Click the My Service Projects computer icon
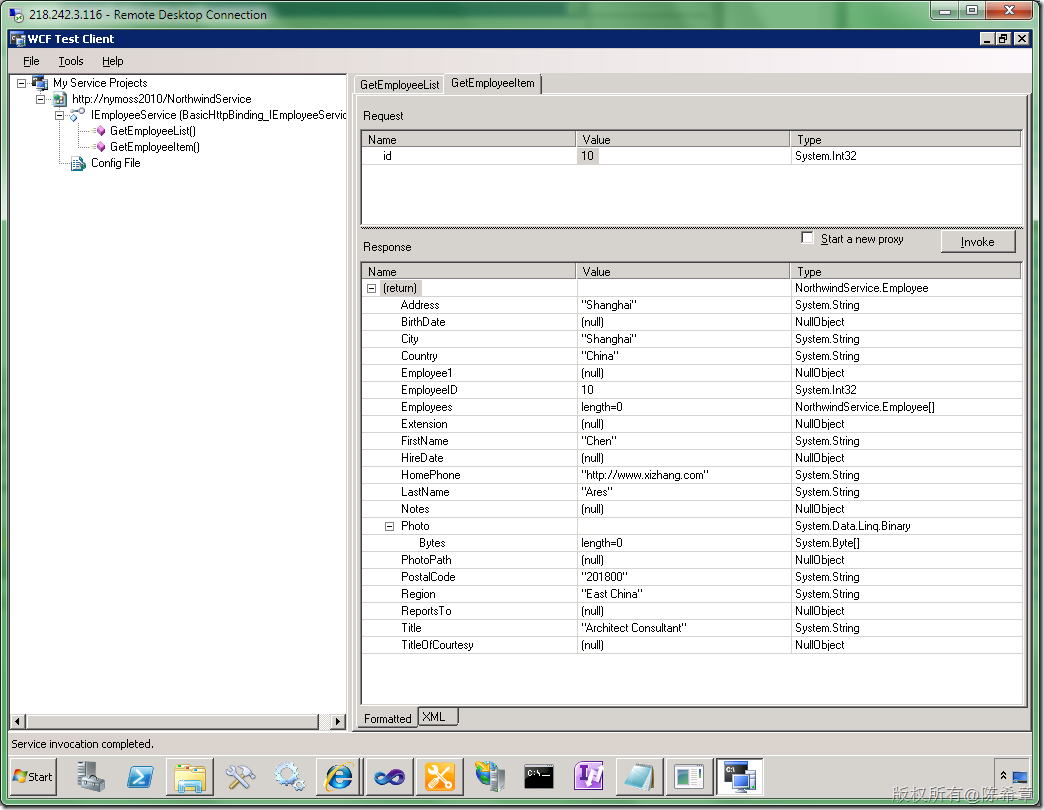1044x810 pixels. point(40,83)
